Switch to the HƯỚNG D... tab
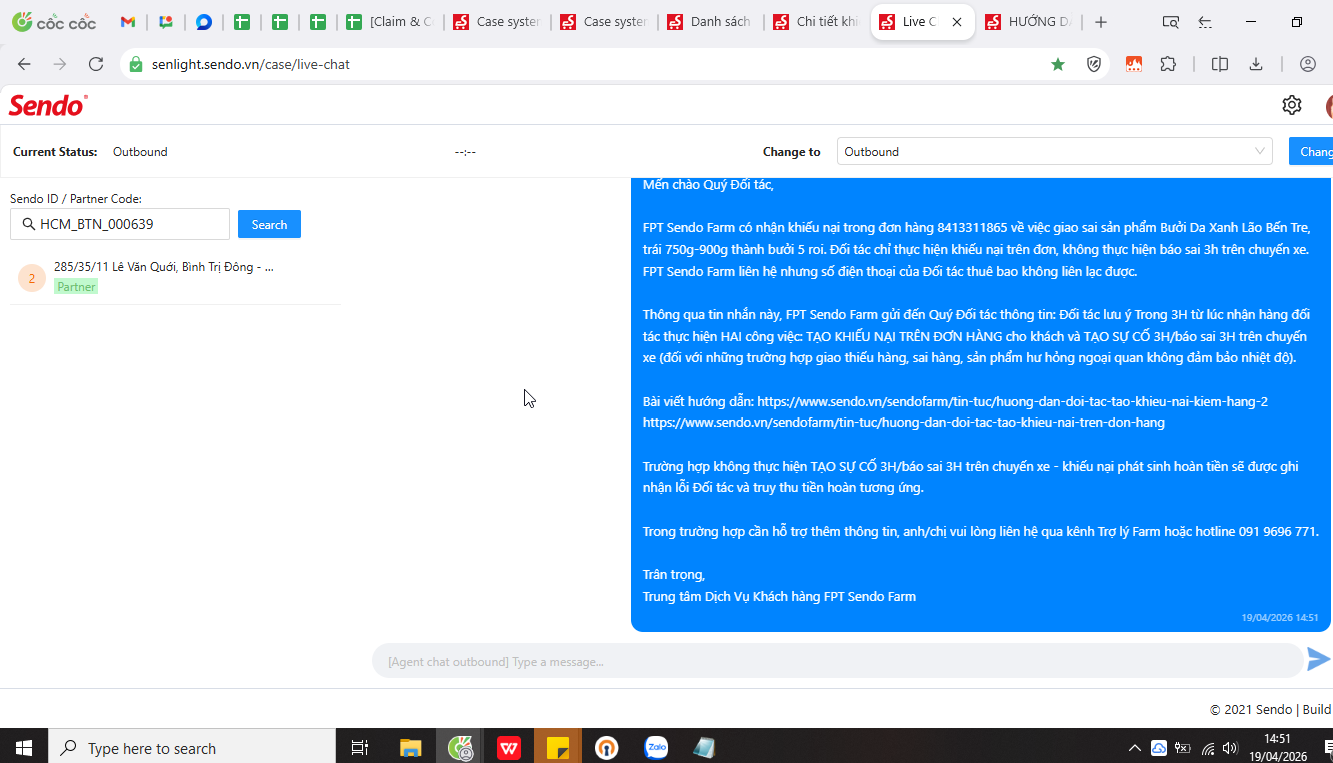The image size is (1333, 763). tap(1028, 22)
